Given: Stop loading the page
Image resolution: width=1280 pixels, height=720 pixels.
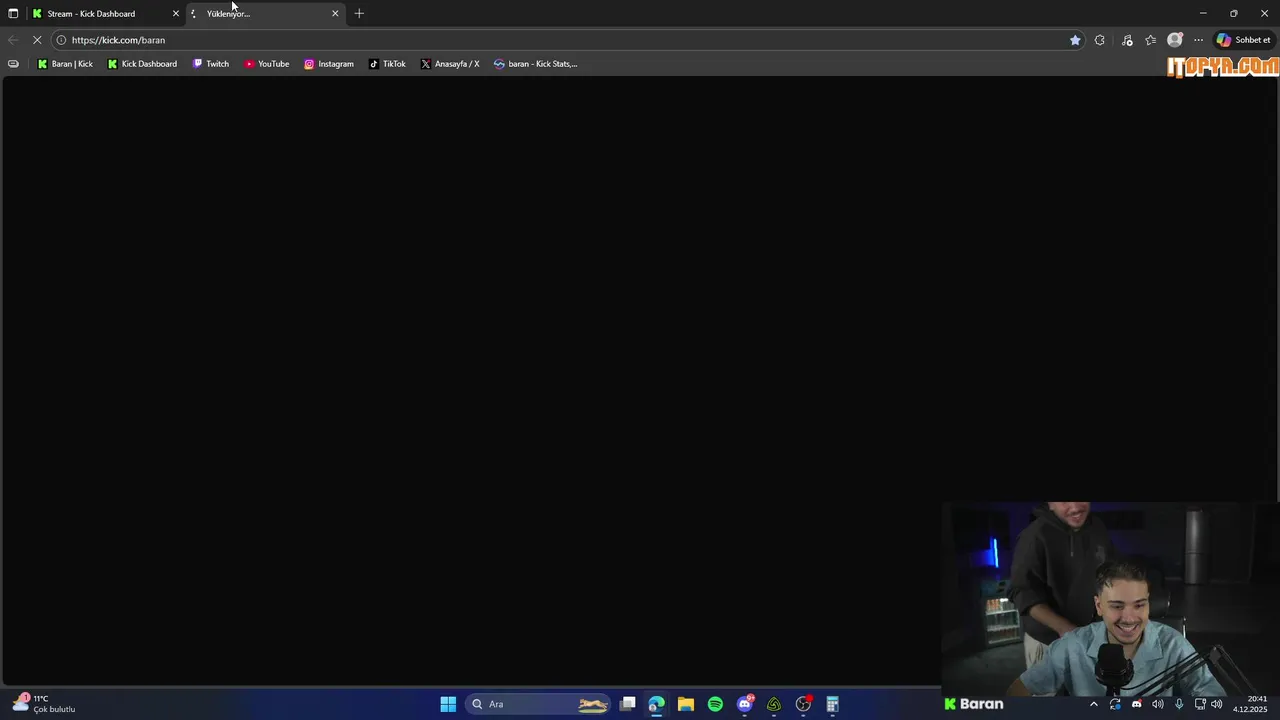Looking at the screenshot, I should pyautogui.click(x=37, y=40).
